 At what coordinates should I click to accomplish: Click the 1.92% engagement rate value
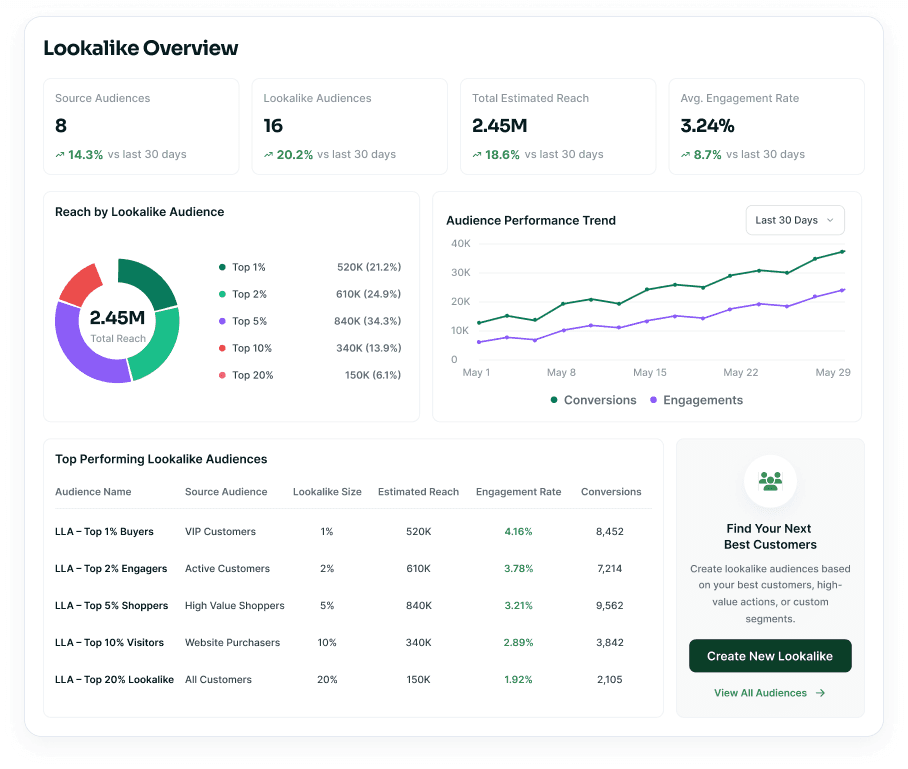[518, 680]
